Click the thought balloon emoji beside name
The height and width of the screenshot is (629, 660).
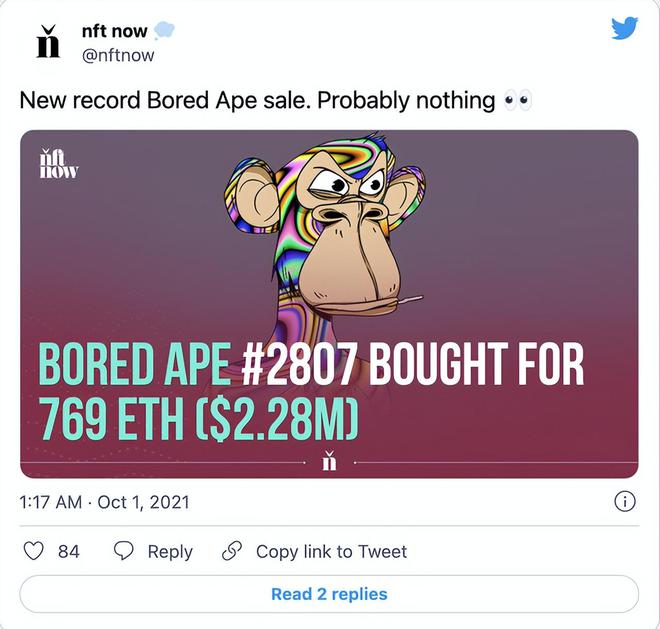tap(164, 31)
